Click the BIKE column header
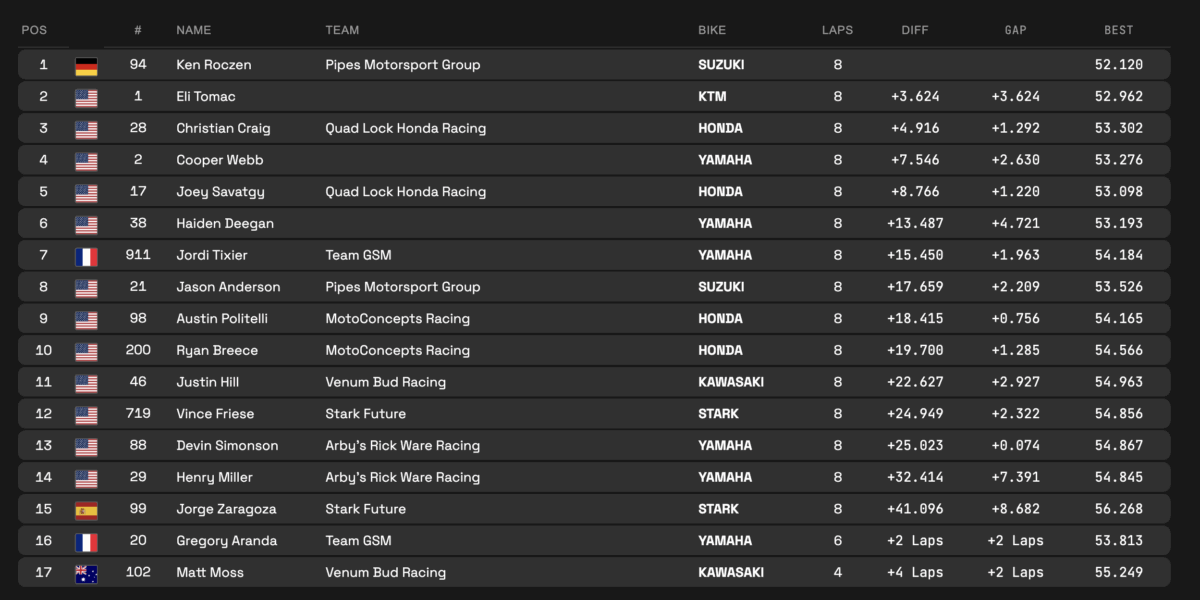 click(x=712, y=30)
